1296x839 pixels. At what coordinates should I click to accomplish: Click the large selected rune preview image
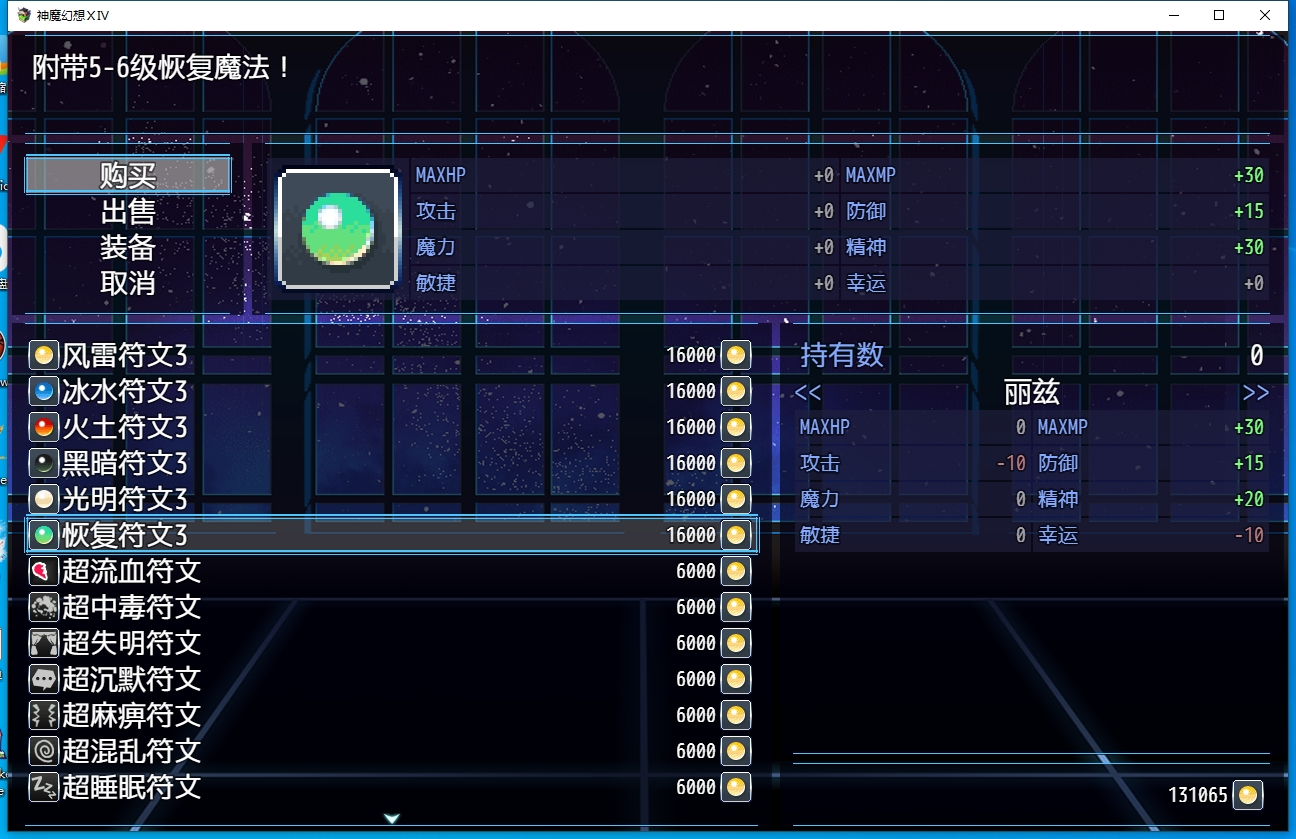tap(338, 229)
